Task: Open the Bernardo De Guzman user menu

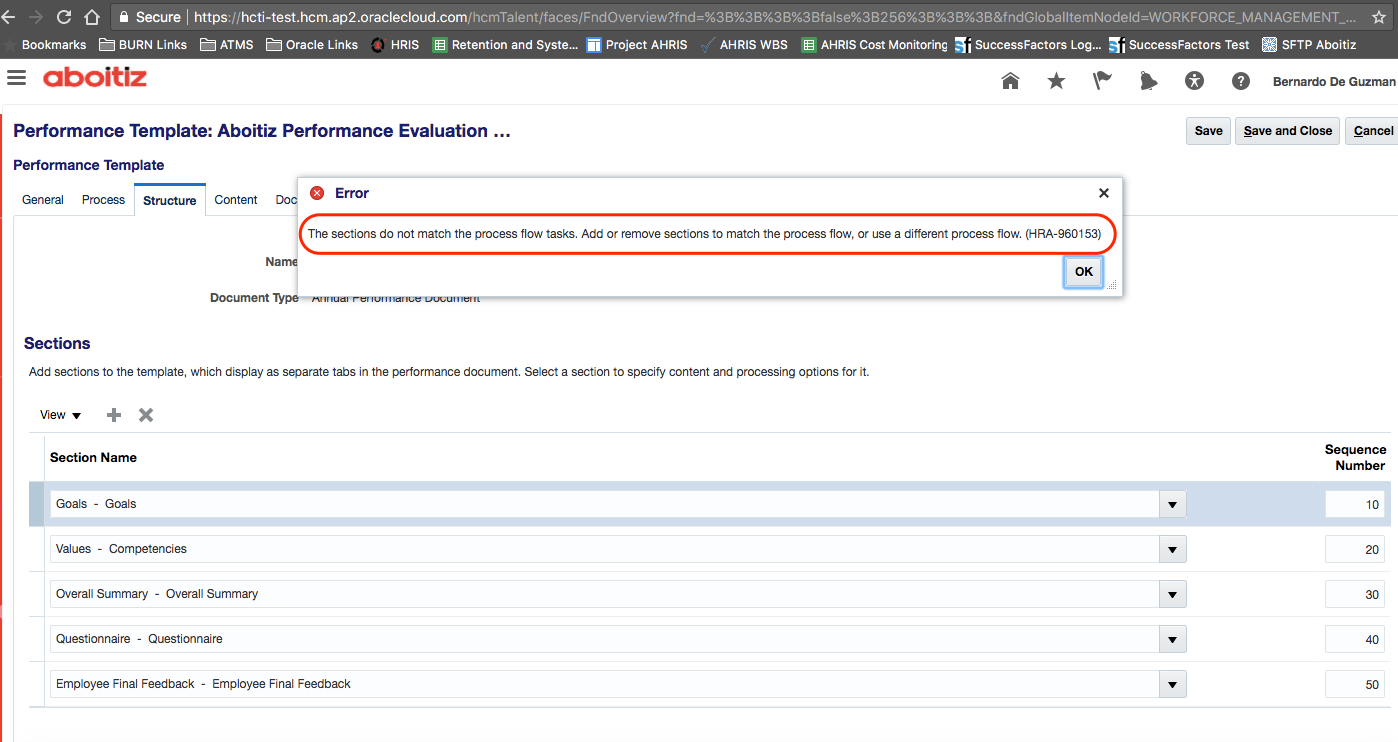Action: (1334, 82)
